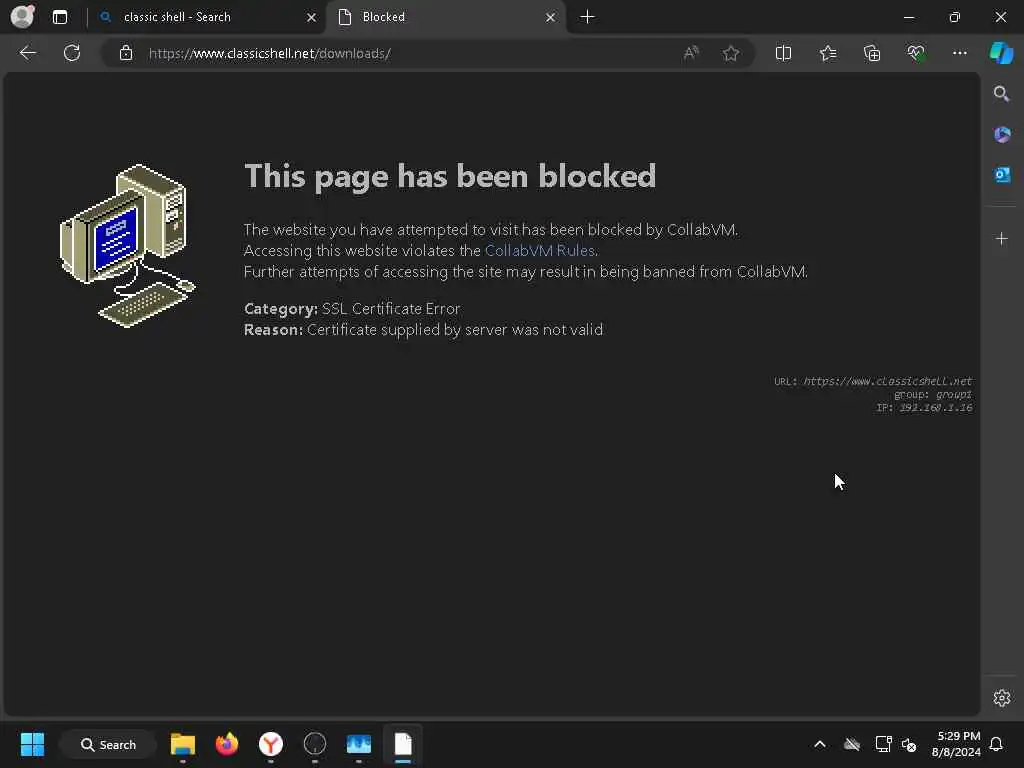Add this page to favorites star
Image resolution: width=1024 pixels, height=768 pixels.
pyautogui.click(x=731, y=53)
